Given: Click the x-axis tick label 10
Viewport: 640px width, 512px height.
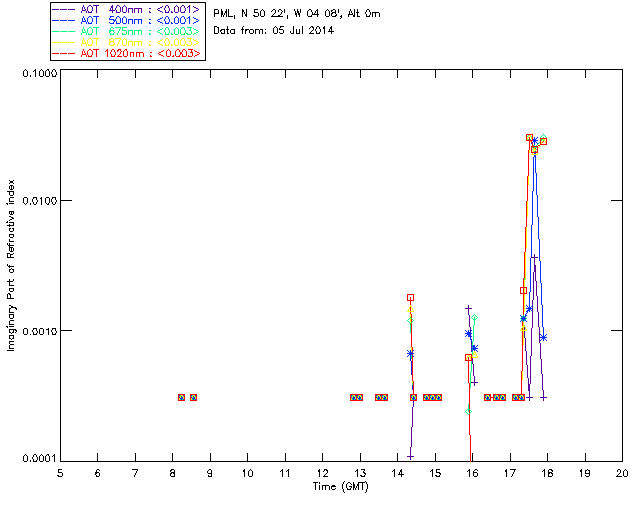Looking at the screenshot, I should (x=247, y=473).
